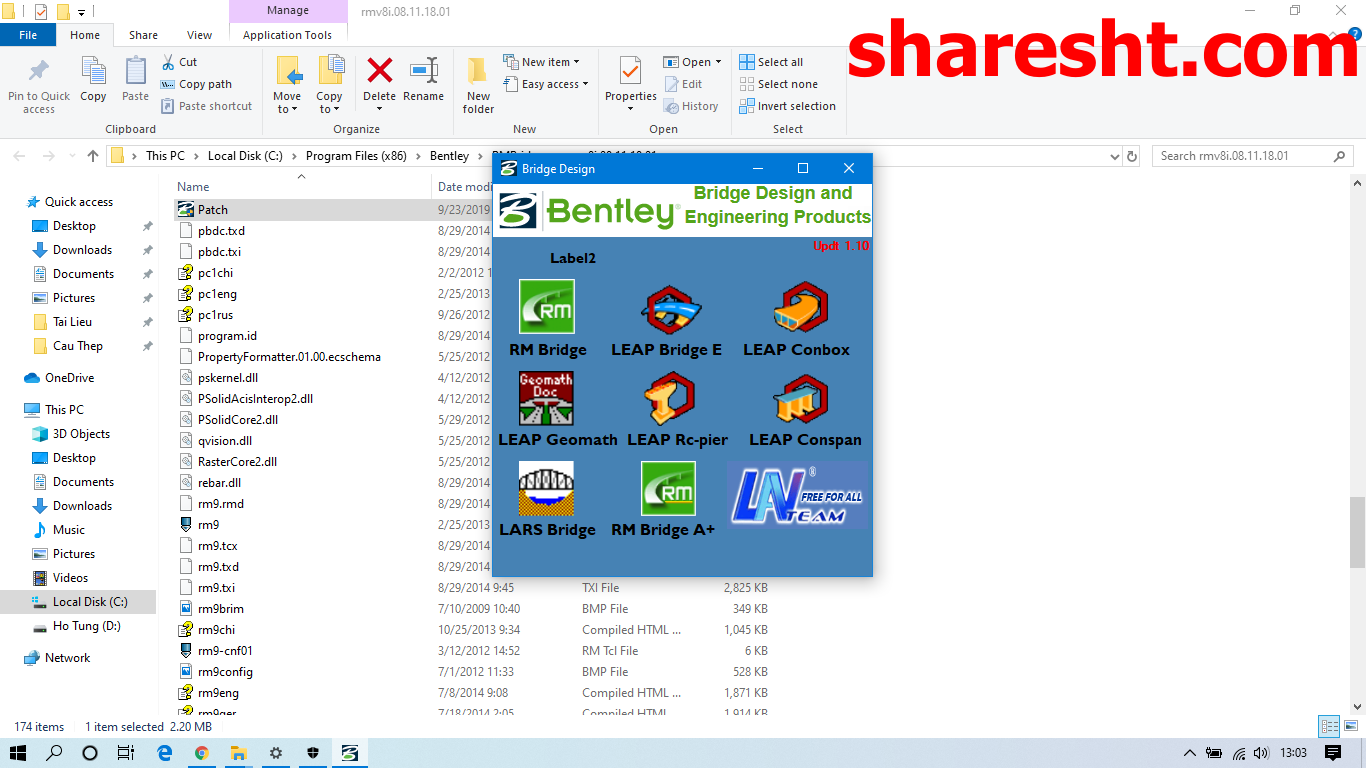
Task: Launch LEAP Rc-pier icon
Action: tap(669, 398)
